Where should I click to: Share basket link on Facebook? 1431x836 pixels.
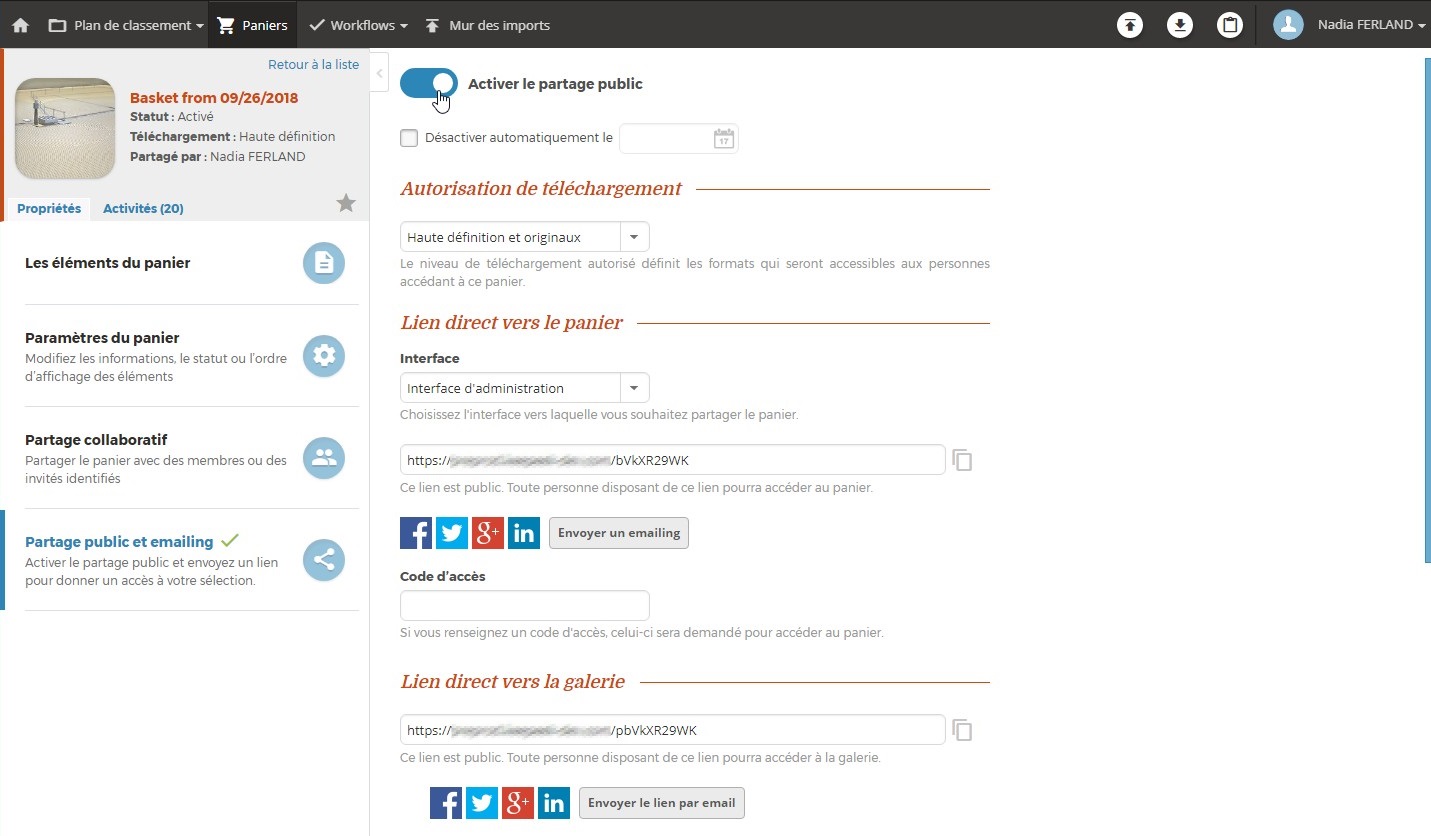tap(416, 533)
